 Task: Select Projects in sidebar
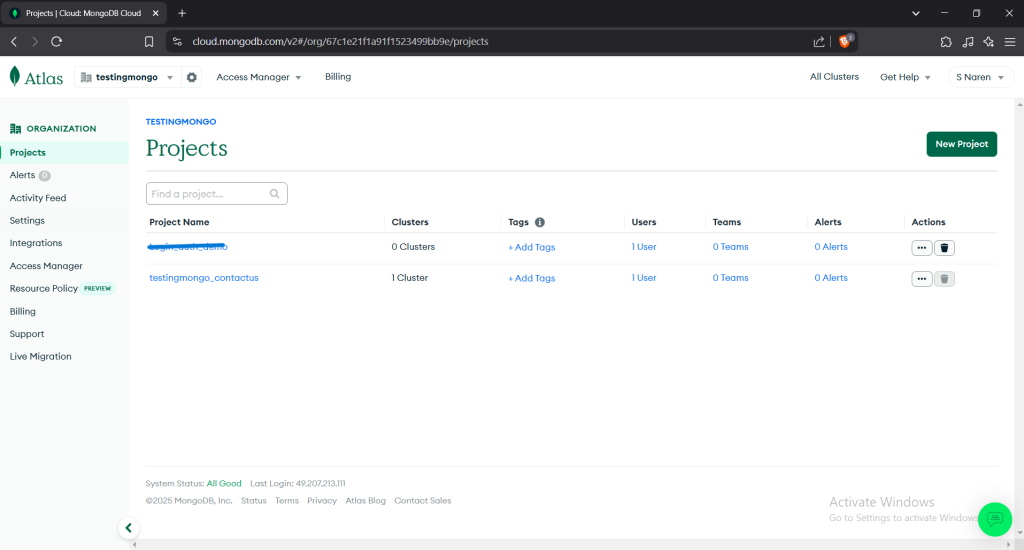point(64,152)
